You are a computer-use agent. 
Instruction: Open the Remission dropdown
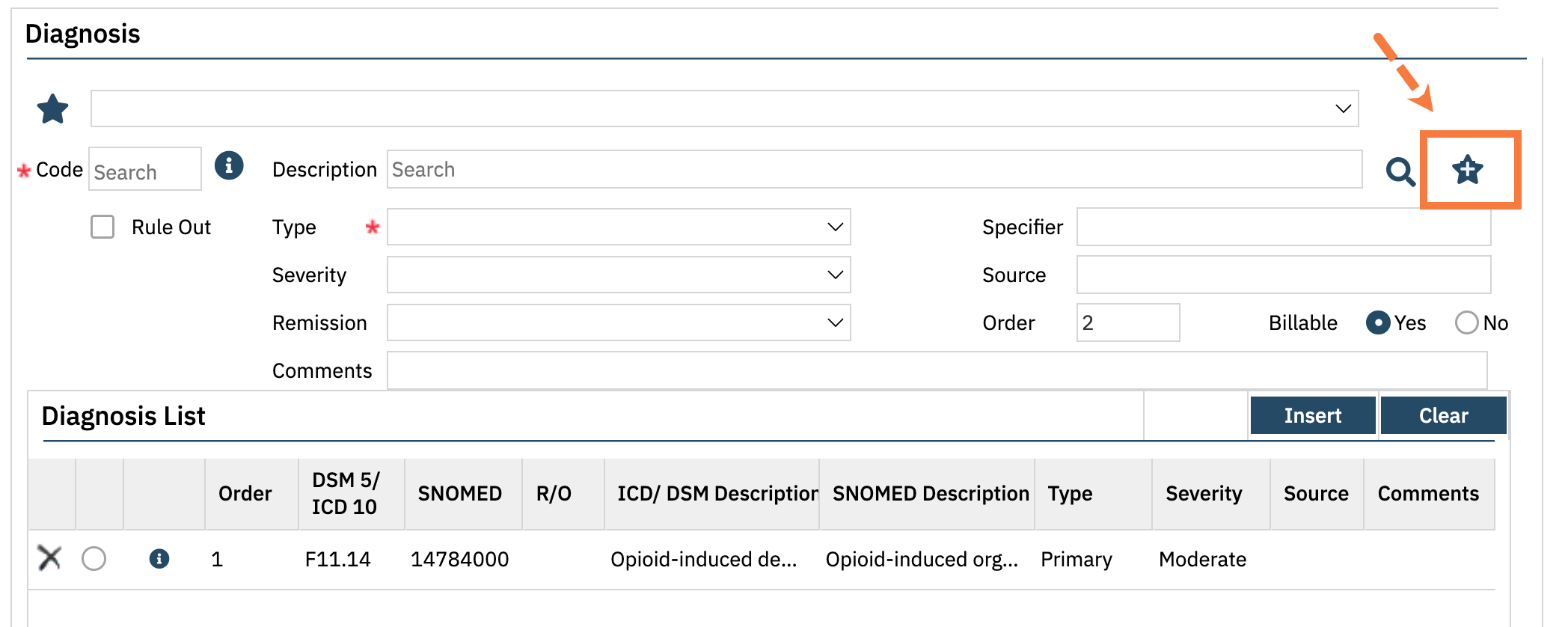point(835,322)
